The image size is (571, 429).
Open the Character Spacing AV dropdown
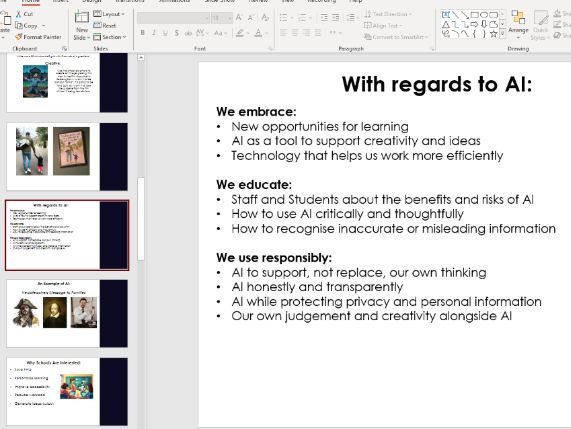[201, 33]
